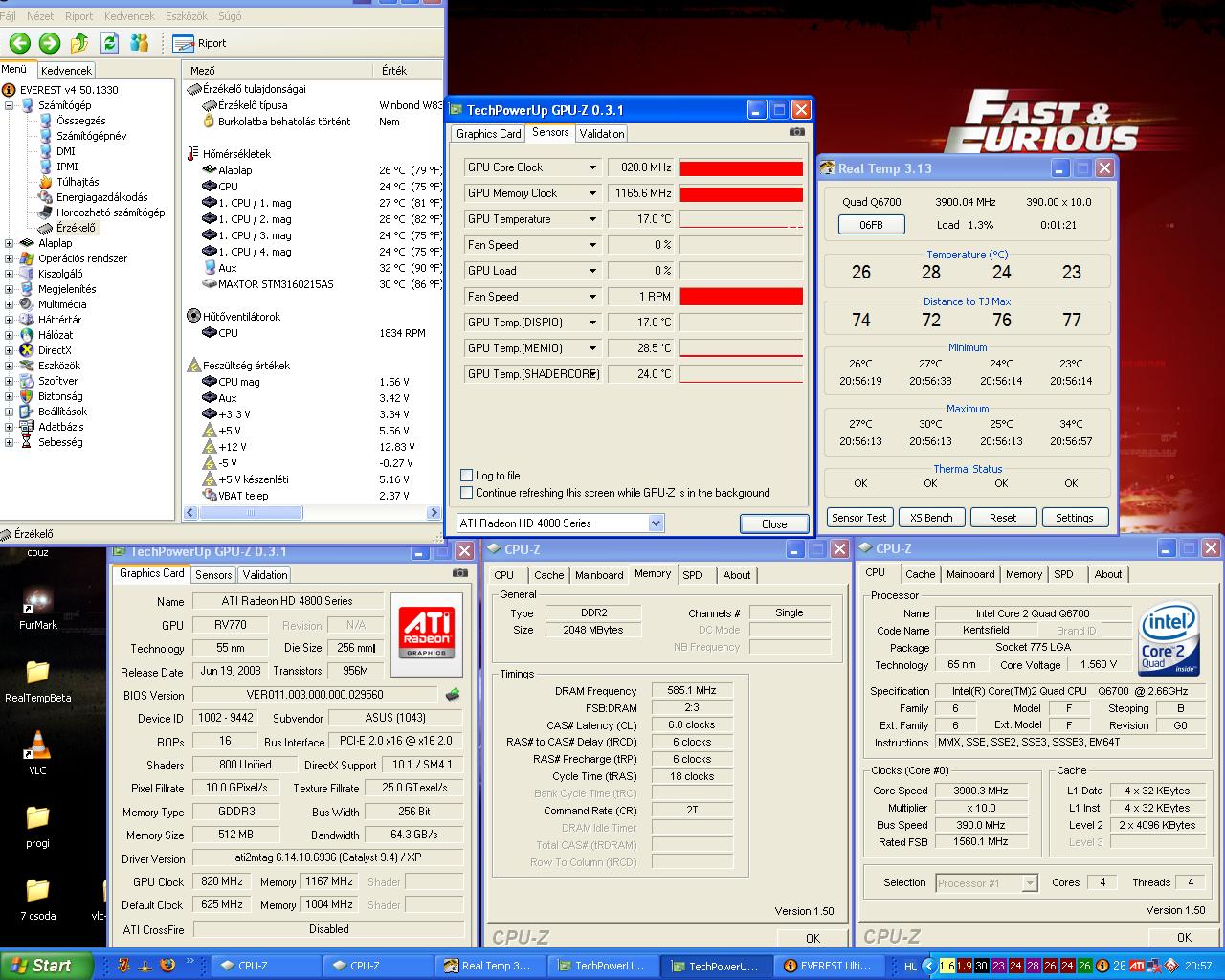Click the EVEREST back arrow toolbar icon
The image size is (1225, 980).
(20, 43)
